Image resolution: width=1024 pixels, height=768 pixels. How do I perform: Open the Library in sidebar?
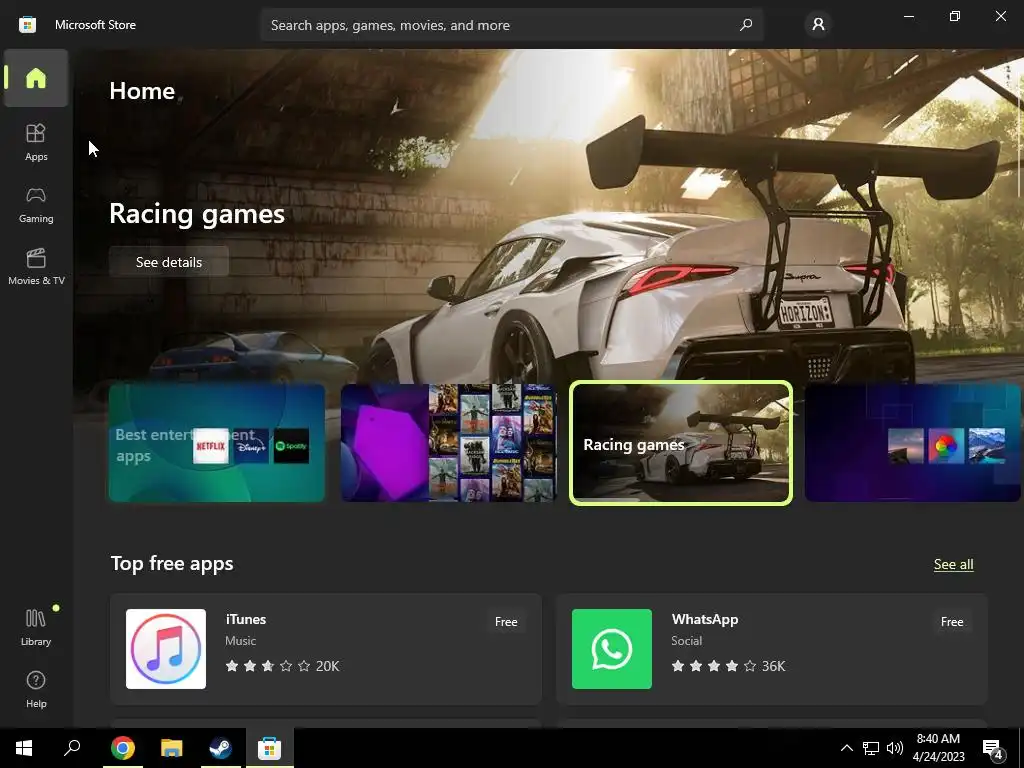click(x=36, y=627)
